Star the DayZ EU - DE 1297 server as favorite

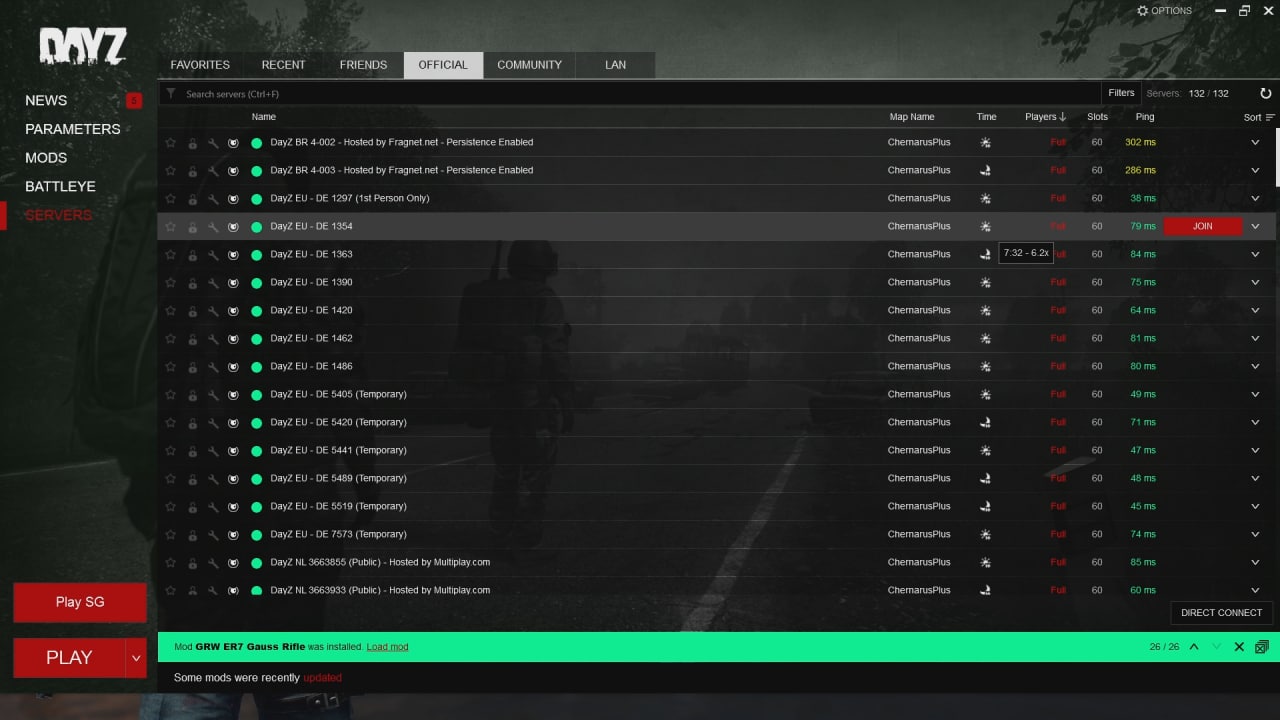pyautogui.click(x=170, y=198)
